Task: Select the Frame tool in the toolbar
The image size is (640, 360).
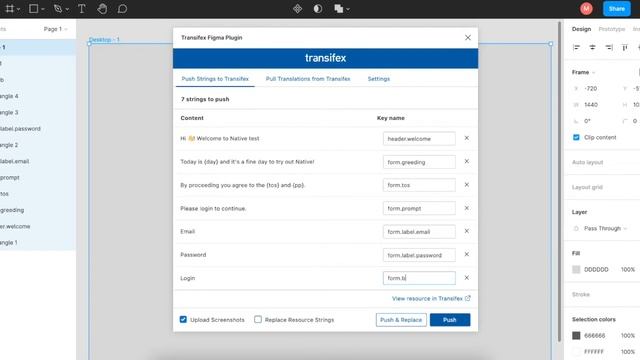Action: [x=9, y=9]
